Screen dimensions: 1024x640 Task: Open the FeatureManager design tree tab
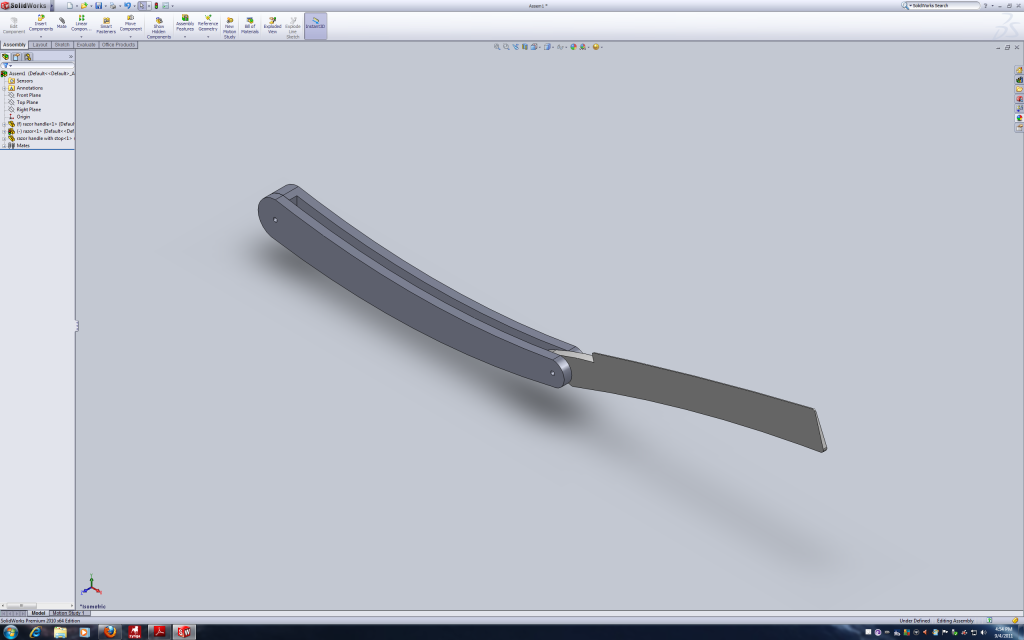tap(5, 57)
